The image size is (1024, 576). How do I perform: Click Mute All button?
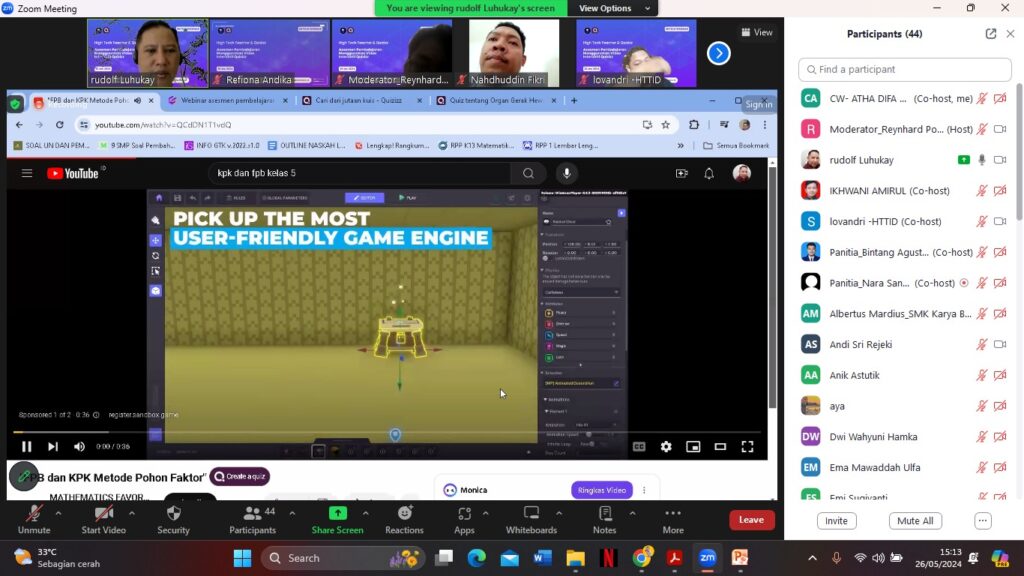[915, 521]
